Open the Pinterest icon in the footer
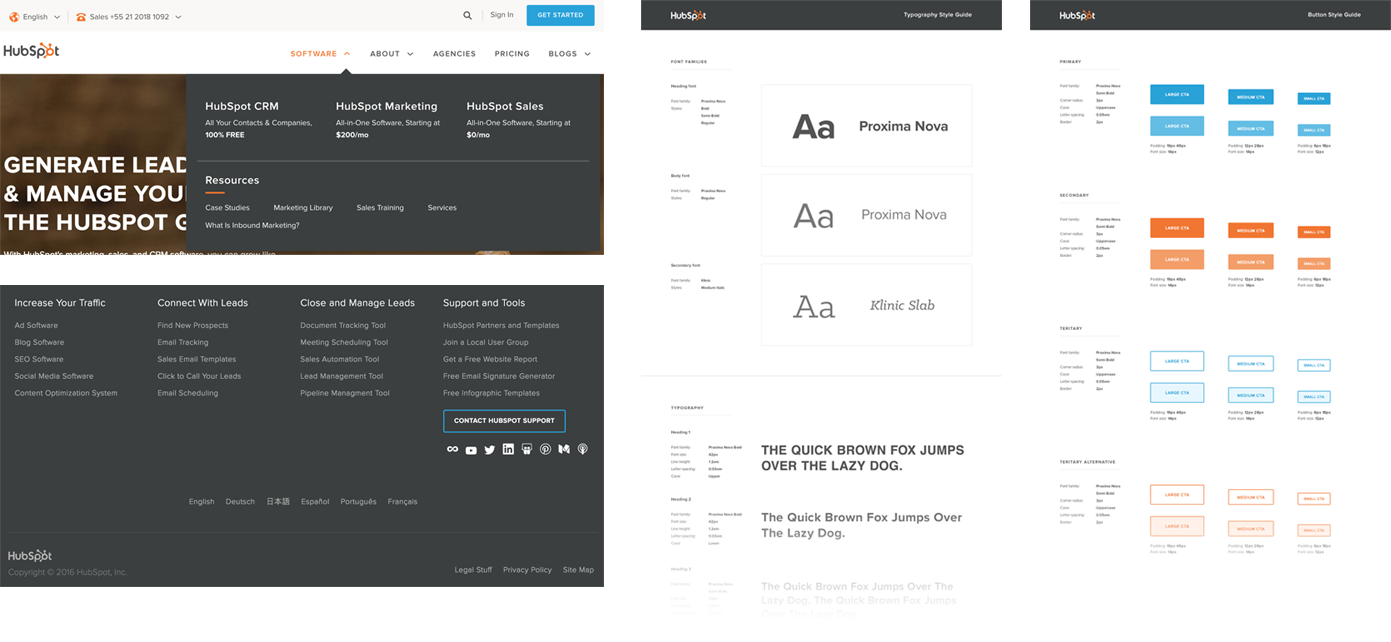The width and height of the screenshot is (1391, 642). tap(545, 449)
